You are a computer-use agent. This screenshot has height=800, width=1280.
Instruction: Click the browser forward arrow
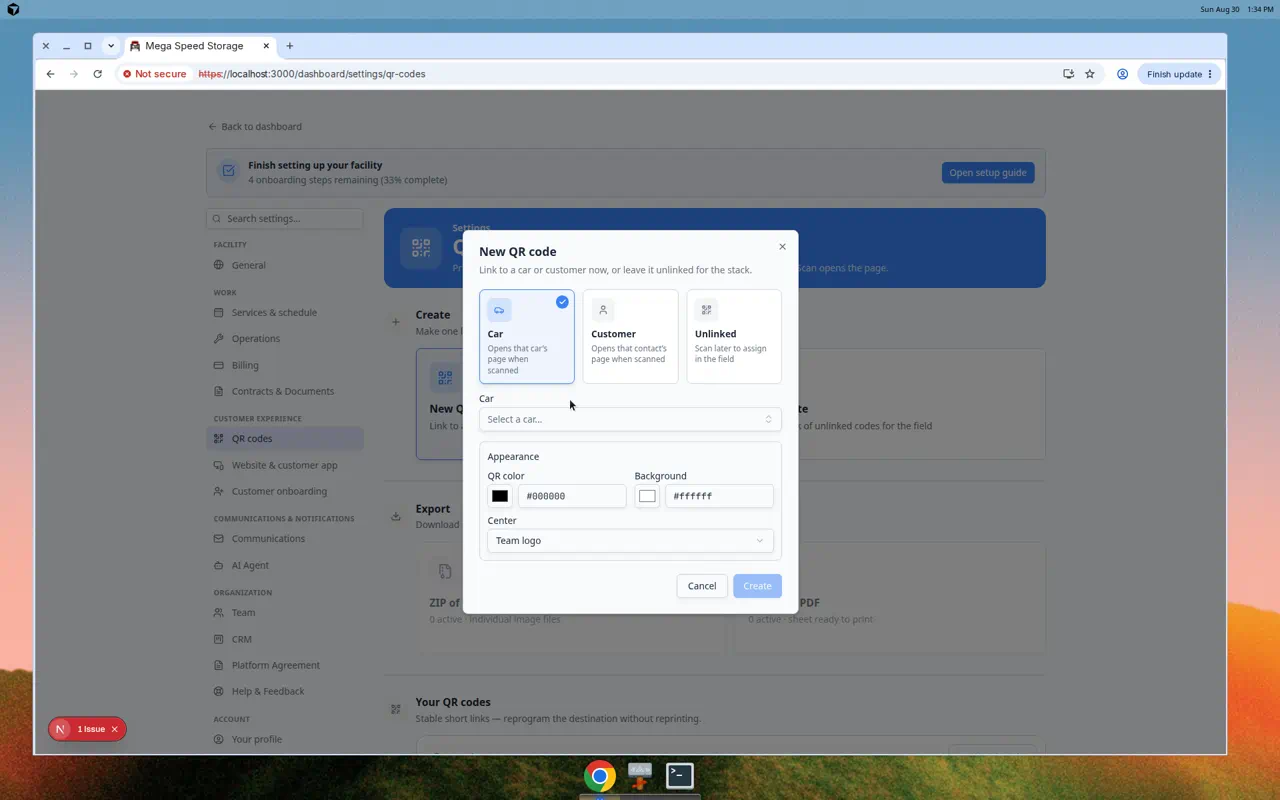74,74
